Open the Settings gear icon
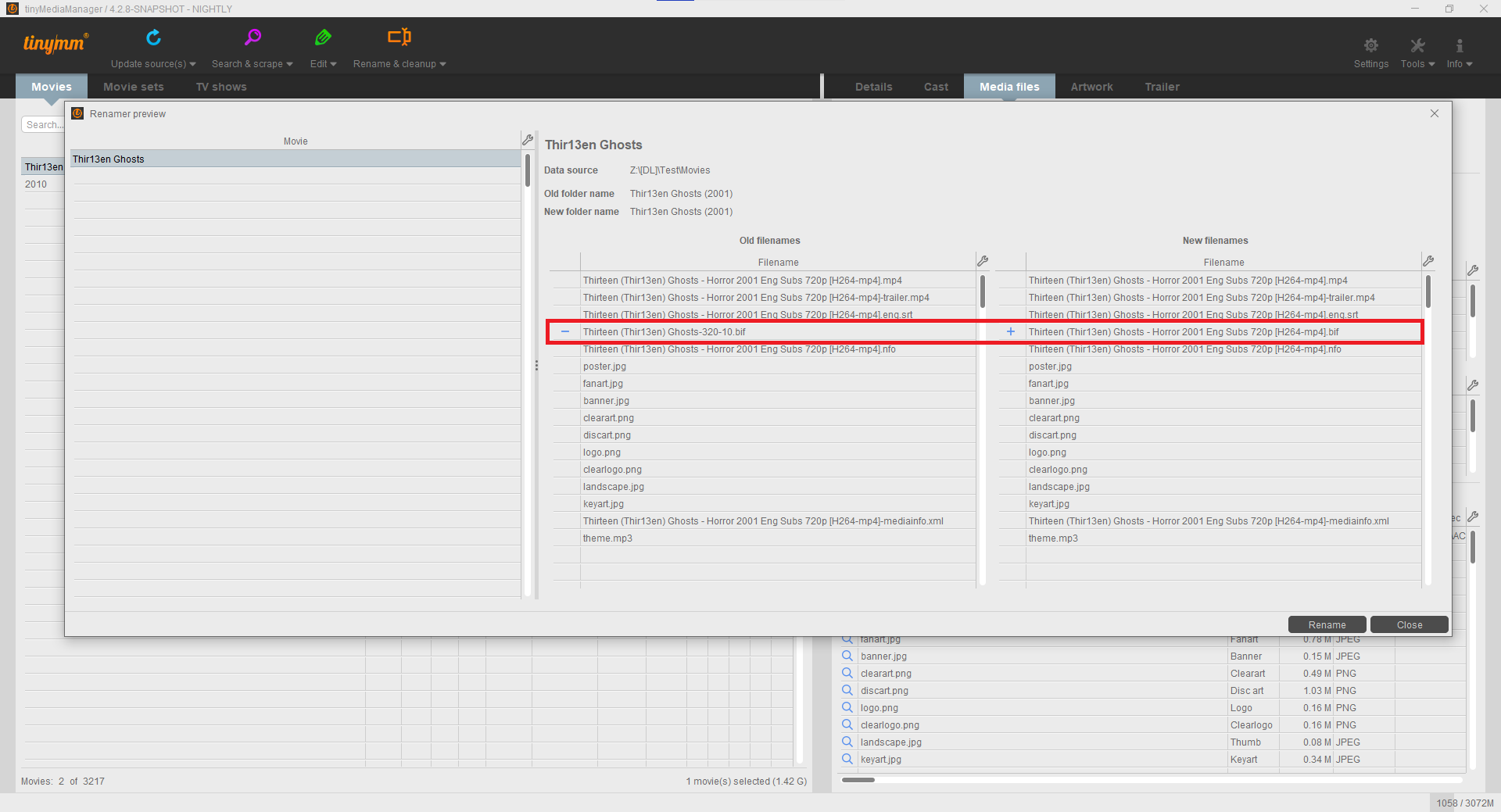Screen dimensions: 1501x812 pos(1370,45)
